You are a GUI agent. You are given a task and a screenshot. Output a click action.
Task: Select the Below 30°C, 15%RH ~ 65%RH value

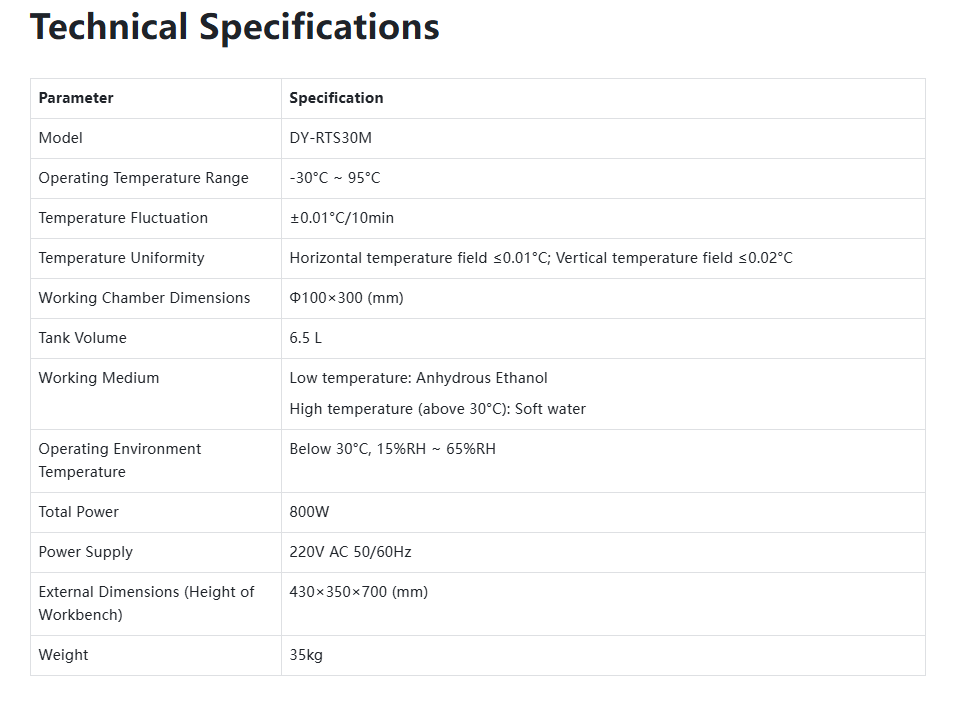(x=392, y=449)
